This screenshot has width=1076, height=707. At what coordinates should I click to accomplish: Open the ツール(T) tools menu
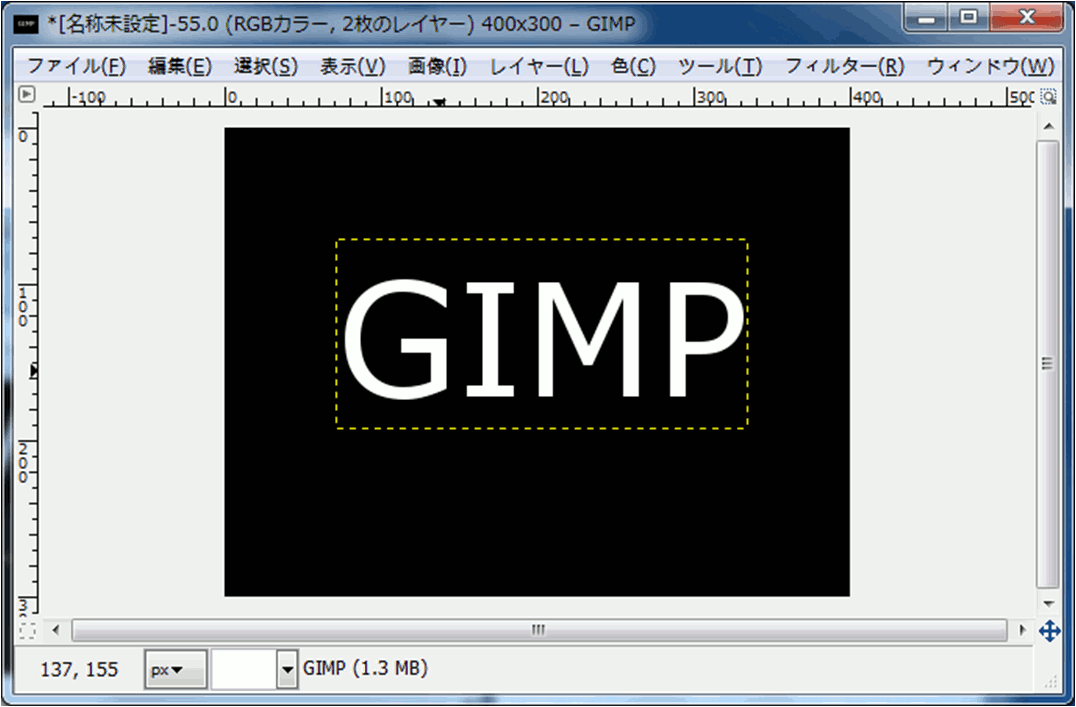(x=720, y=67)
